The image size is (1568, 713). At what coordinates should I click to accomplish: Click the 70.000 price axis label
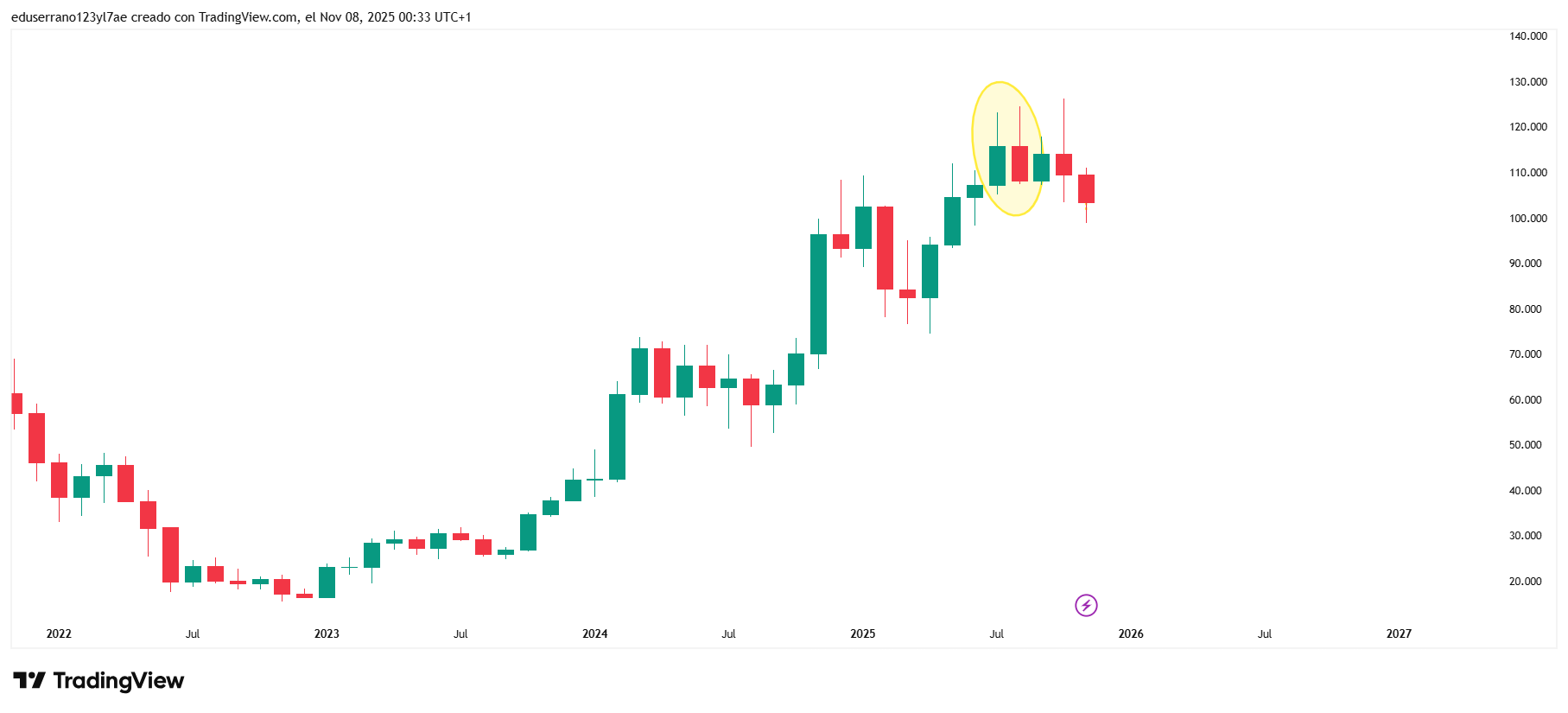tap(1525, 354)
